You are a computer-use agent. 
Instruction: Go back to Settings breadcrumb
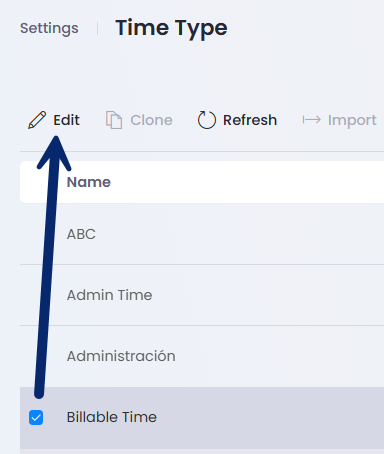point(49,29)
